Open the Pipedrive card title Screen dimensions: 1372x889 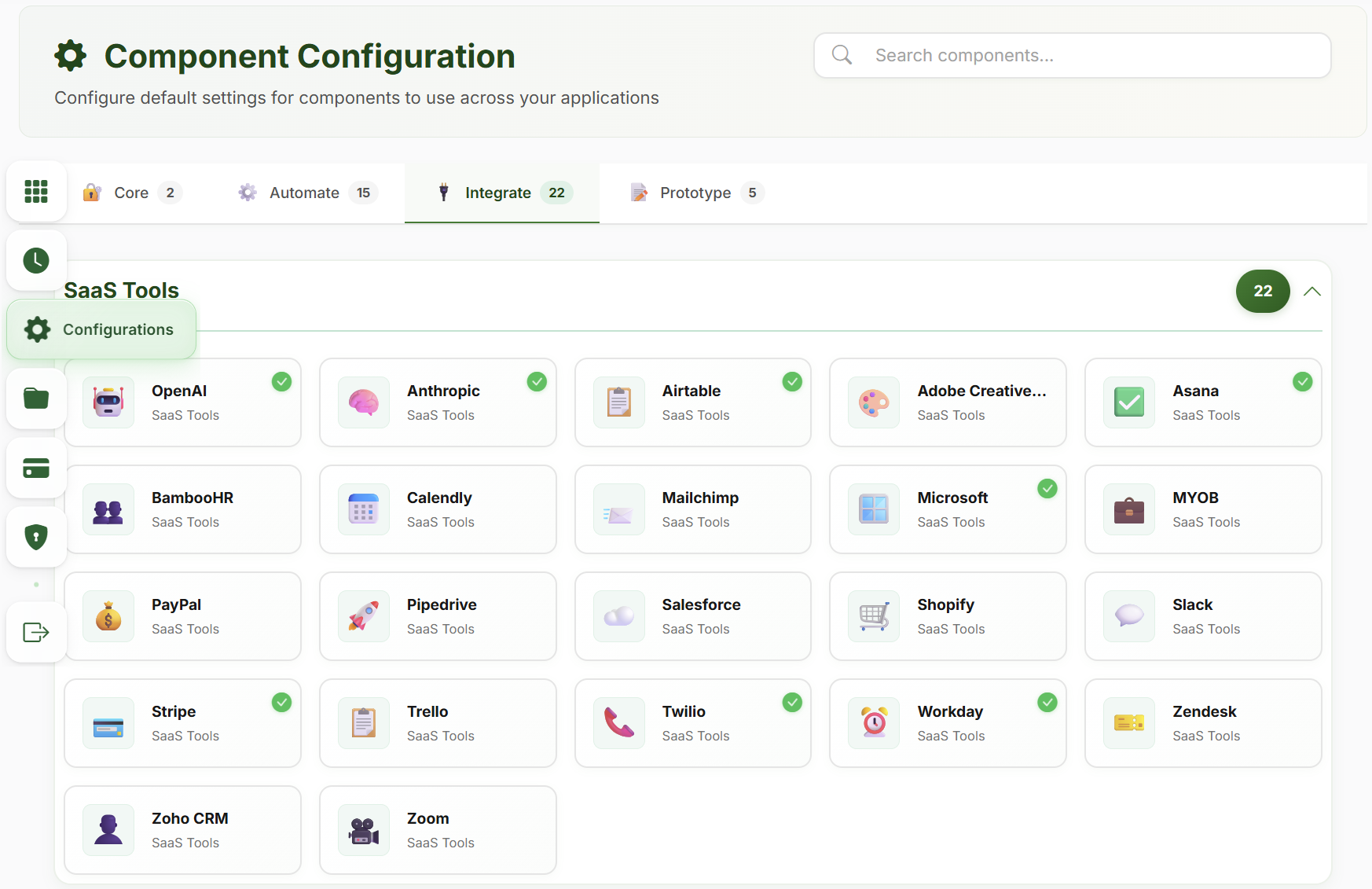[x=442, y=604]
